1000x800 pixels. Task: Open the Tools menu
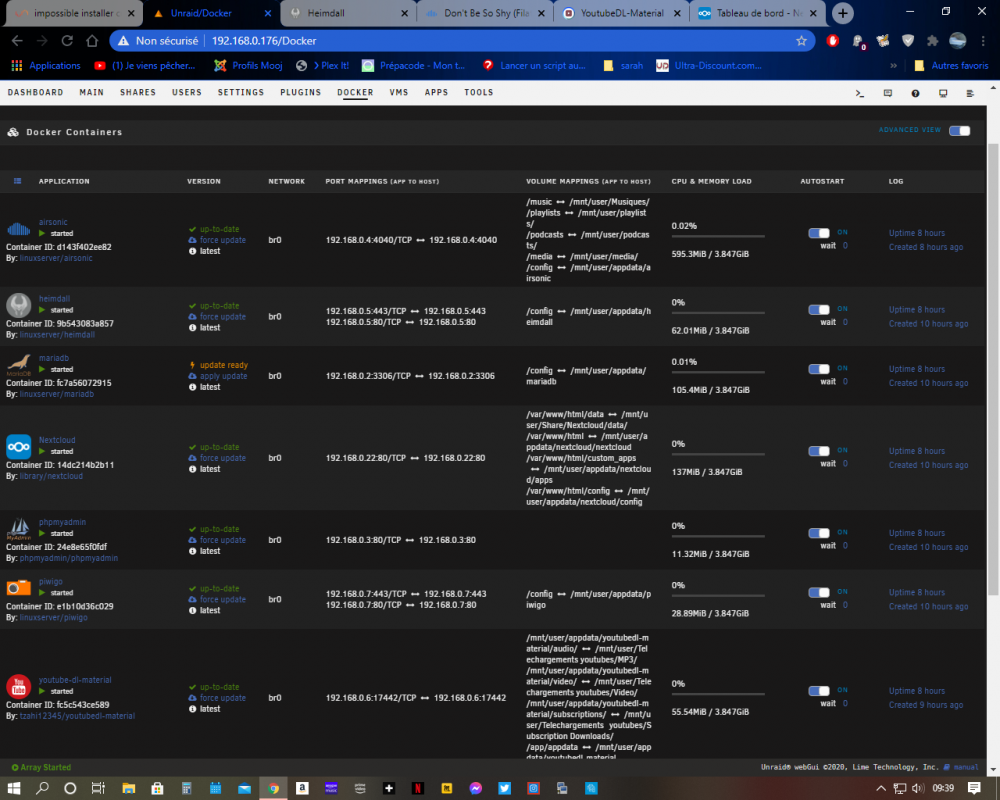tap(478, 93)
